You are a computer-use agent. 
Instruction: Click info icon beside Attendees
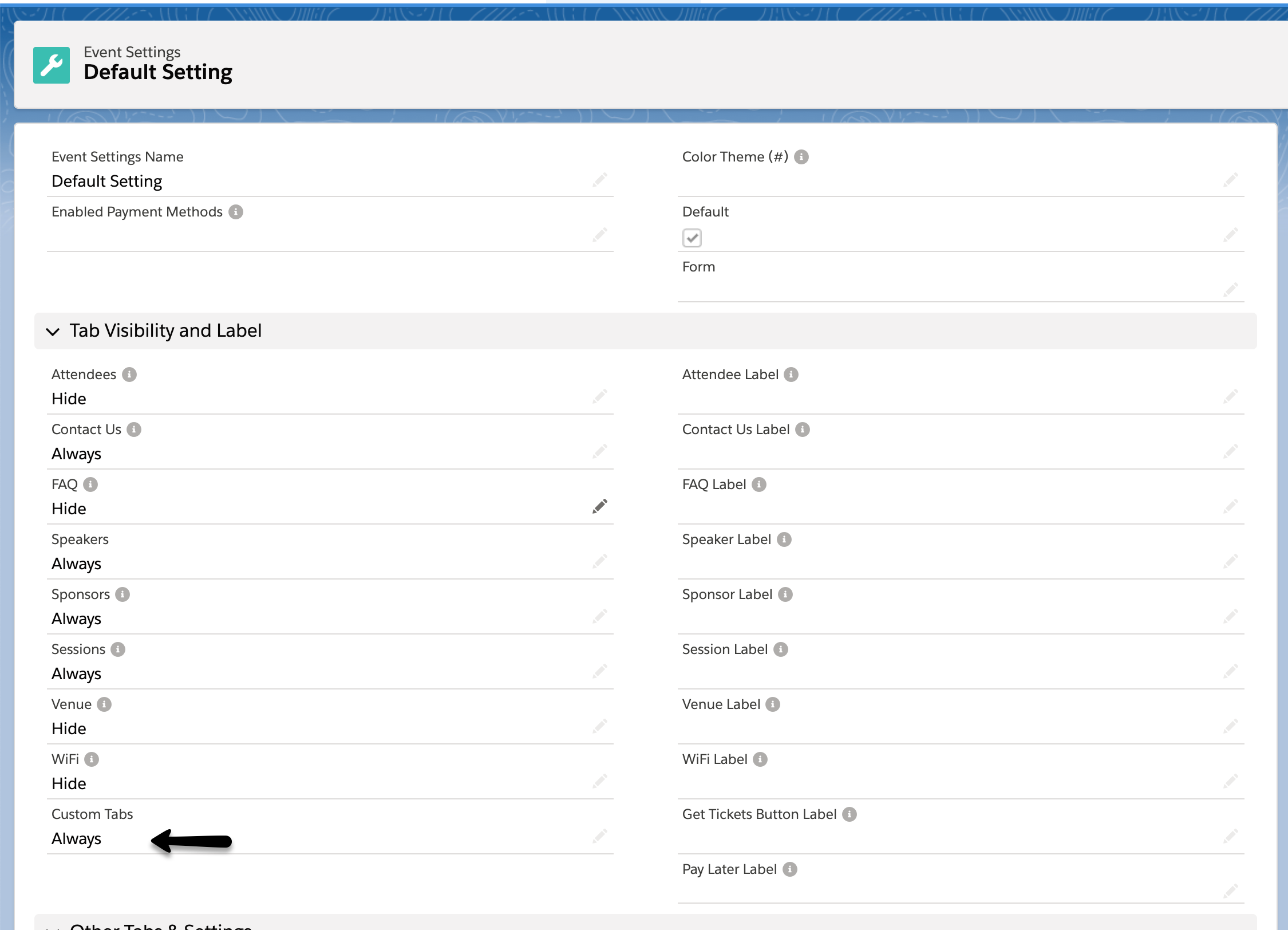coord(129,375)
